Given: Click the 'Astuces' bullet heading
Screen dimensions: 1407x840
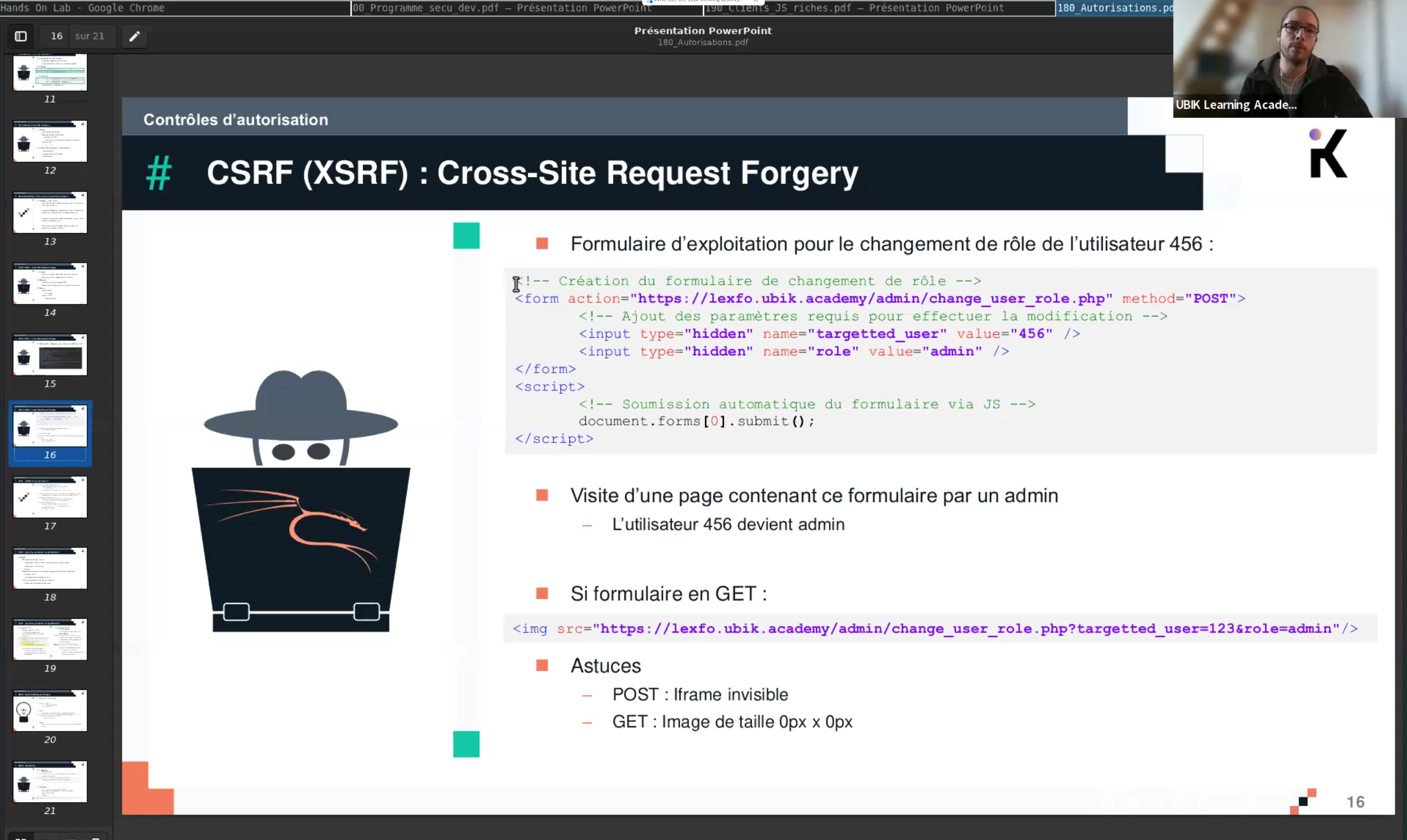Looking at the screenshot, I should (x=605, y=666).
